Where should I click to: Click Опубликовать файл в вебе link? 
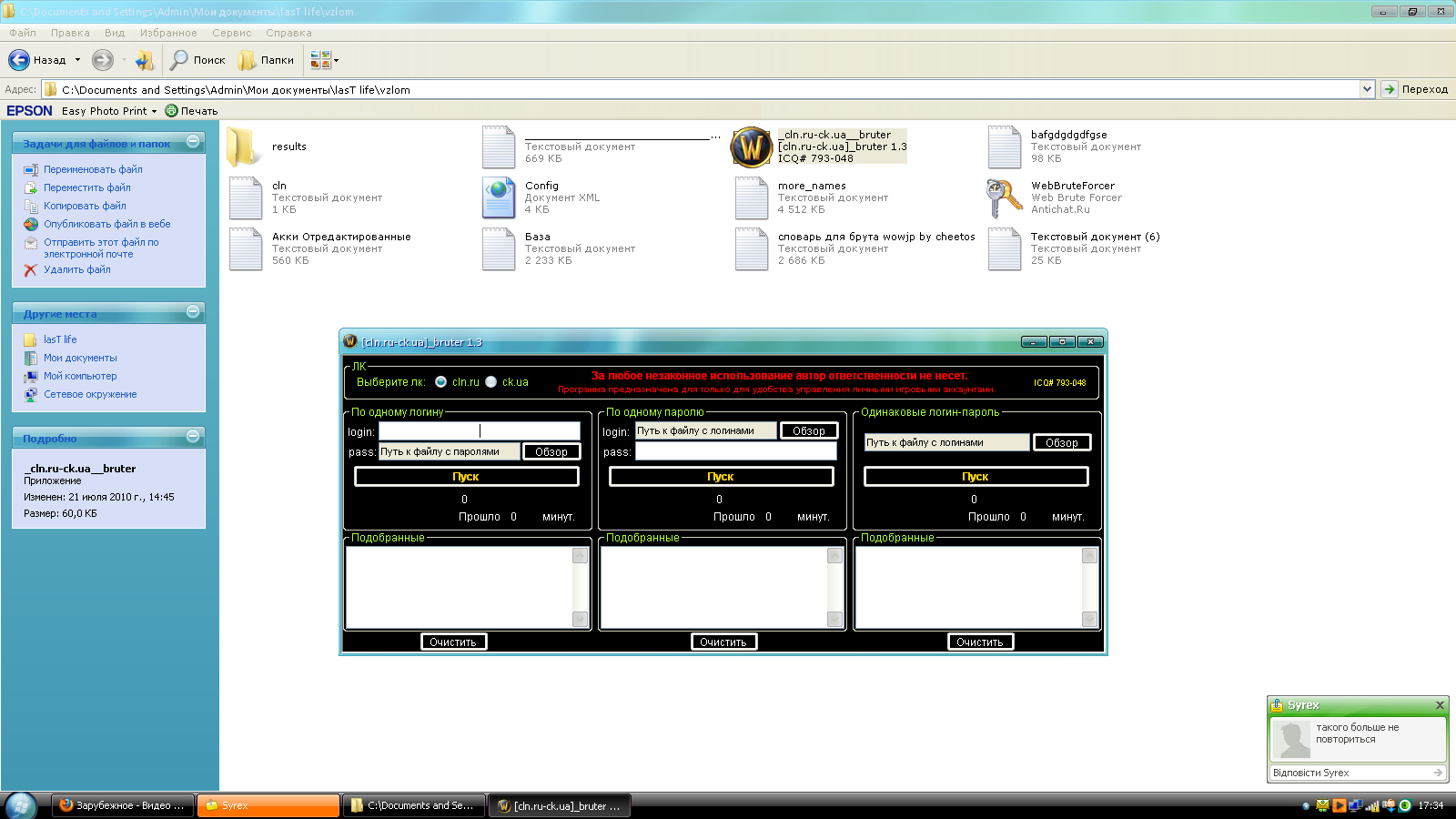107,224
